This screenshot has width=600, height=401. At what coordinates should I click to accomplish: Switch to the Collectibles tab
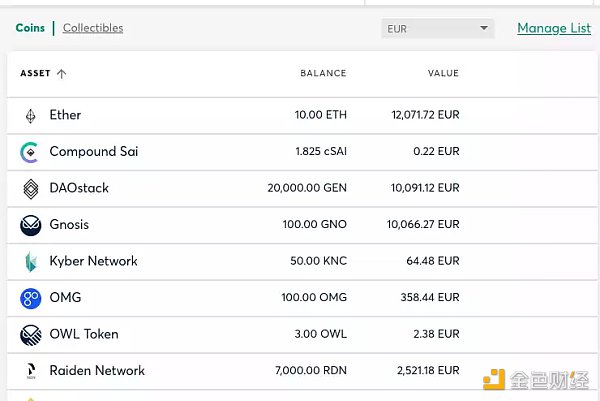[x=93, y=28]
